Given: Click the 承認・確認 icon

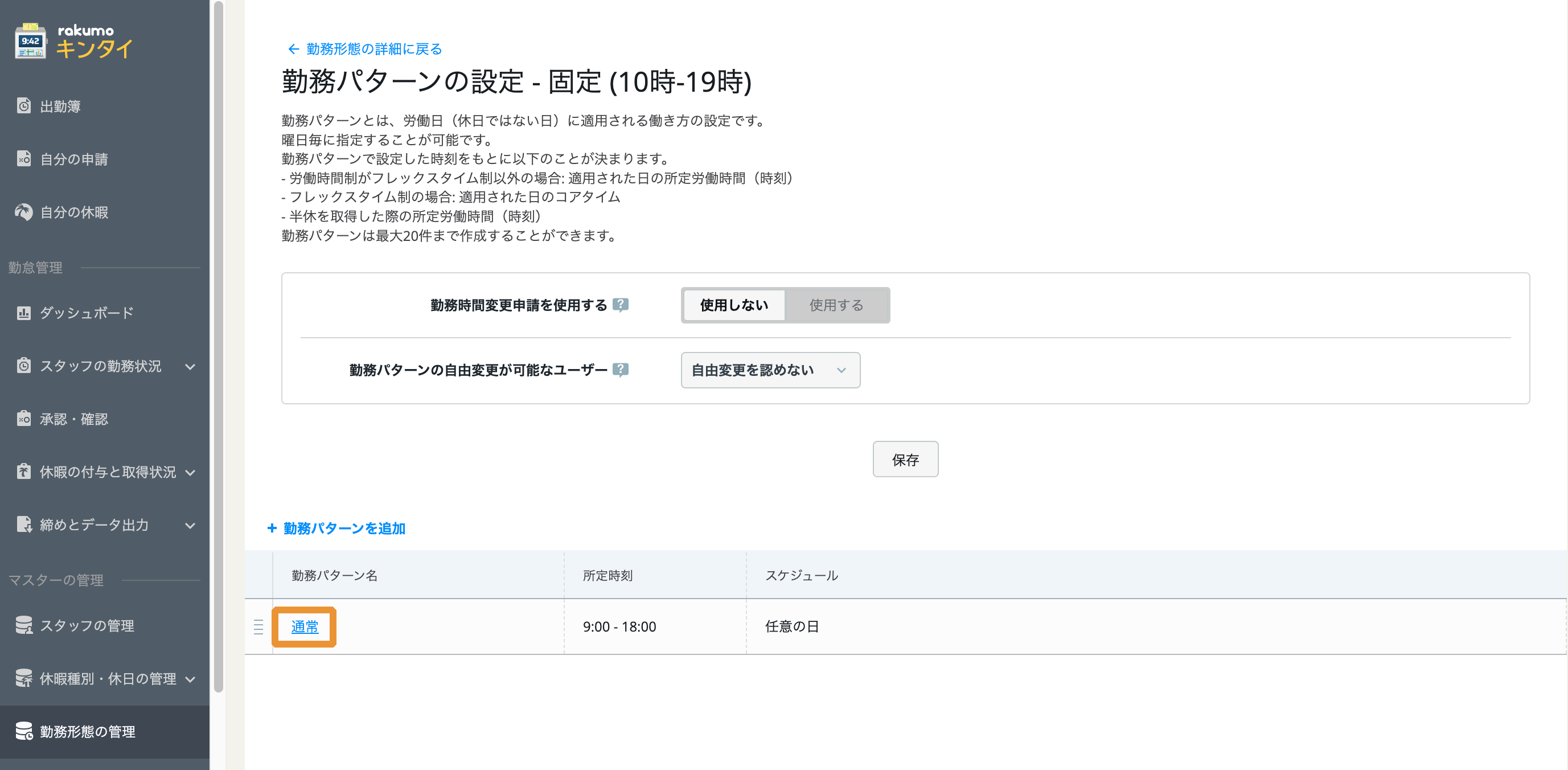Looking at the screenshot, I should click(x=24, y=419).
